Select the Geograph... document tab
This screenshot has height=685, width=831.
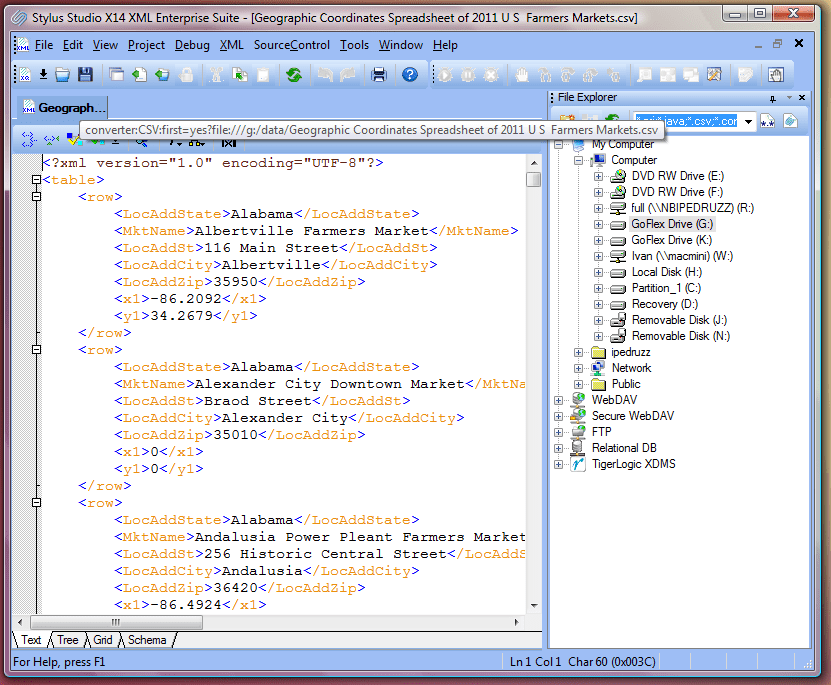click(x=63, y=108)
